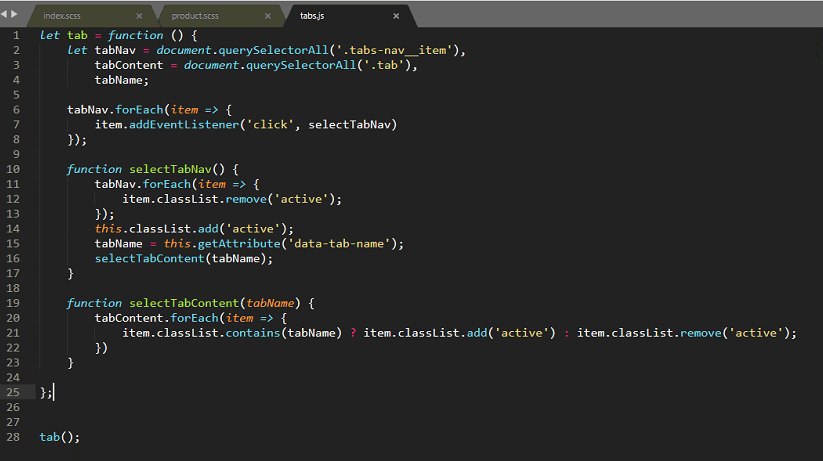Click 'contains' method on line 21
The height and width of the screenshot is (461, 823).
(253, 333)
